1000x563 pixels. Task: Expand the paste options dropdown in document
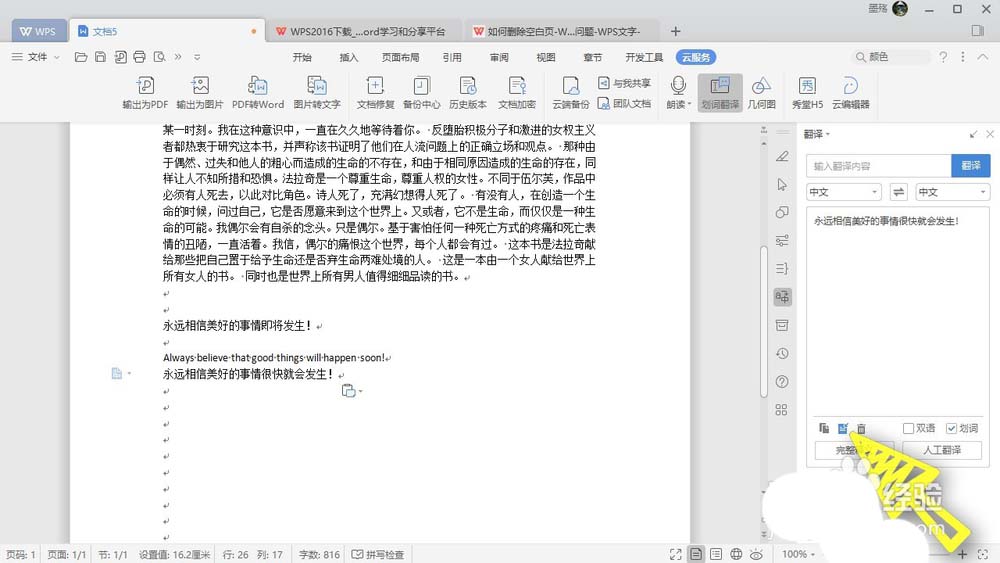point(360,391)
